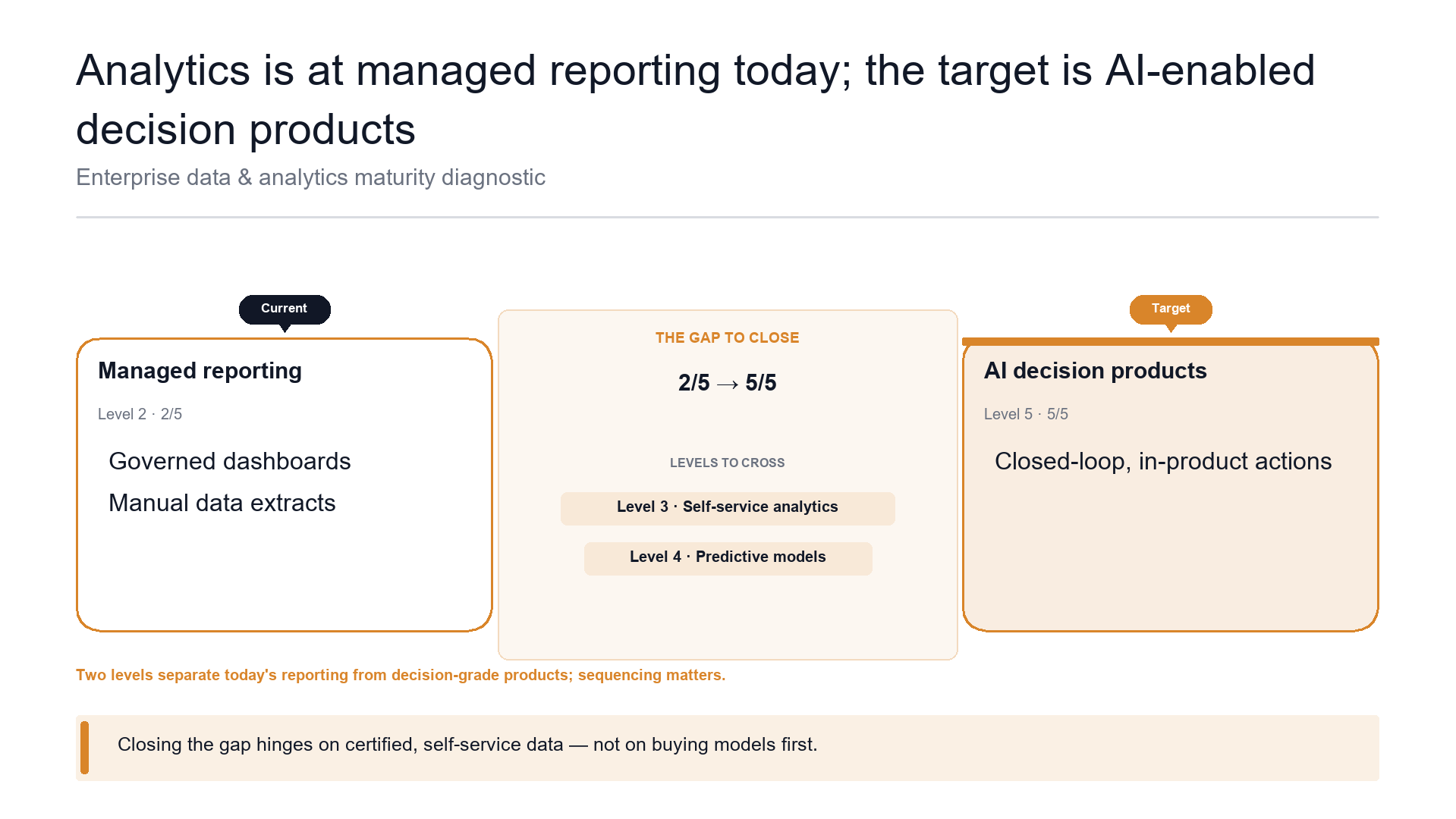Click the orange top bar of target card
The height and width of the screenshot is (819, 1456).
click(1171, 341)
